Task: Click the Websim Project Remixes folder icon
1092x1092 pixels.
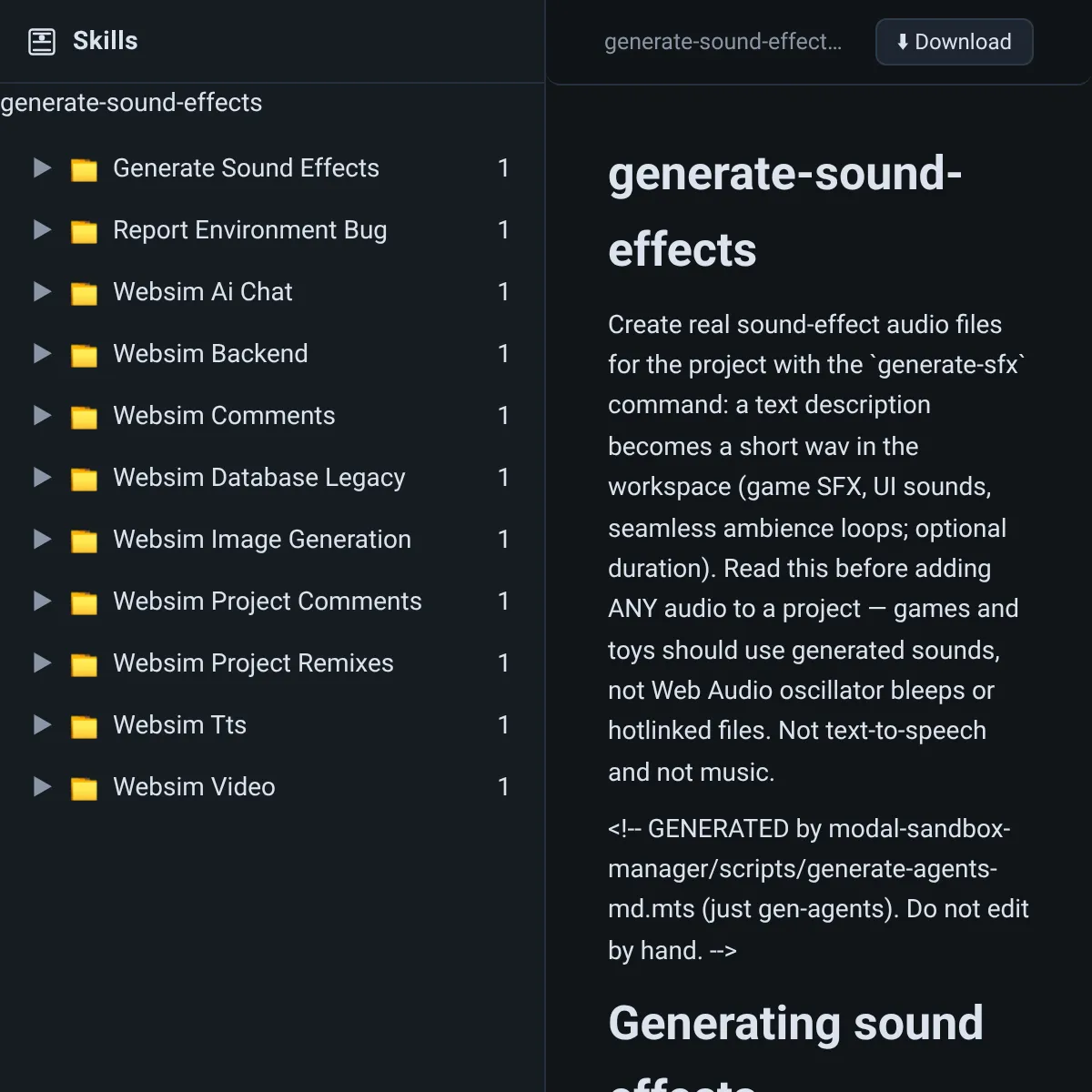Action: click(x=84, y=664)
